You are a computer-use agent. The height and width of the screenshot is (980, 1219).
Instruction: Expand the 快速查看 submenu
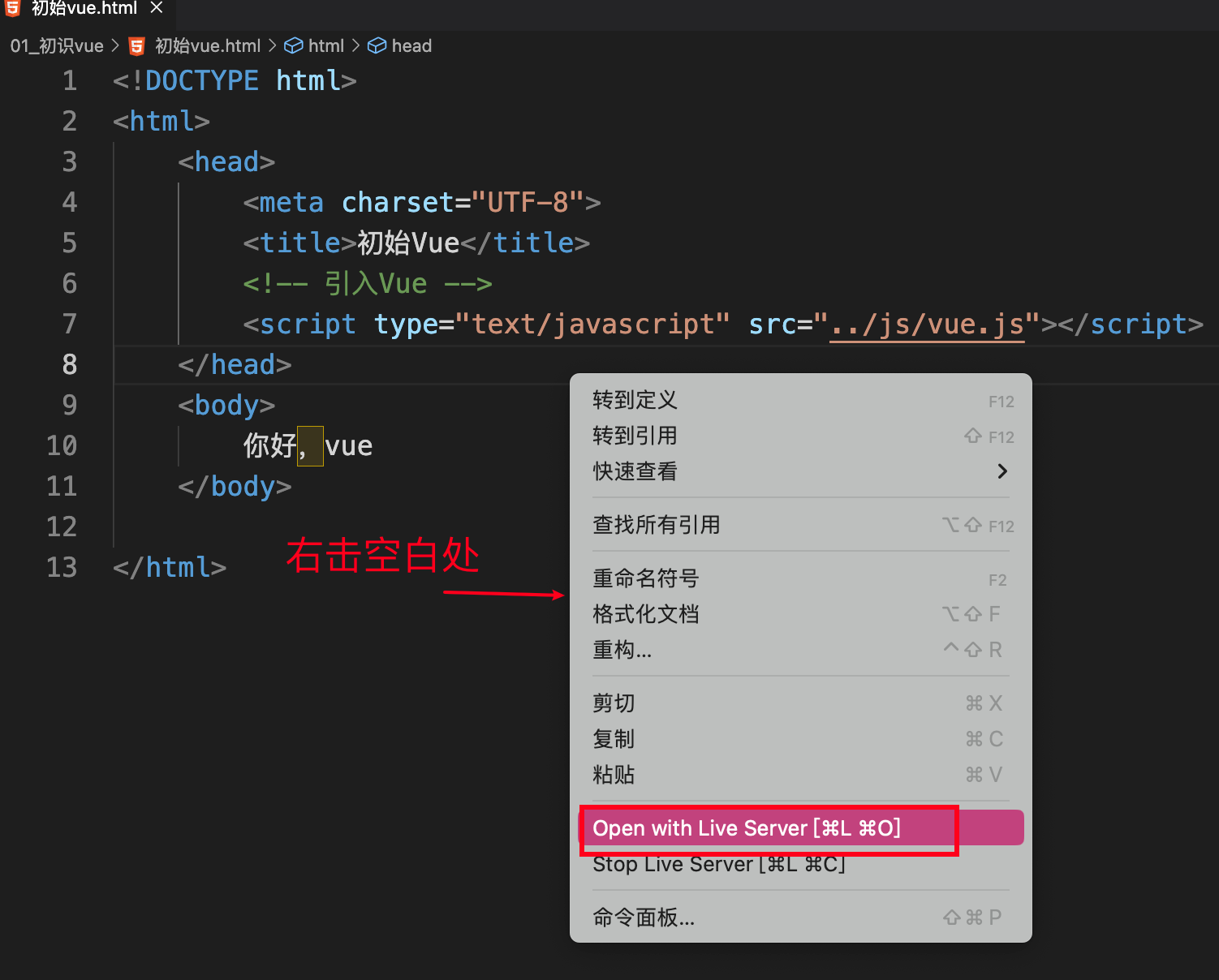click(x=800, y=471)
